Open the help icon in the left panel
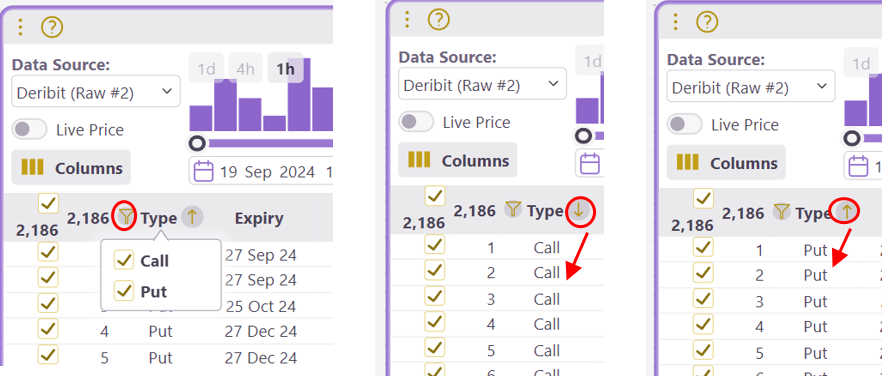Screen dimensions: 892x376 52,27
